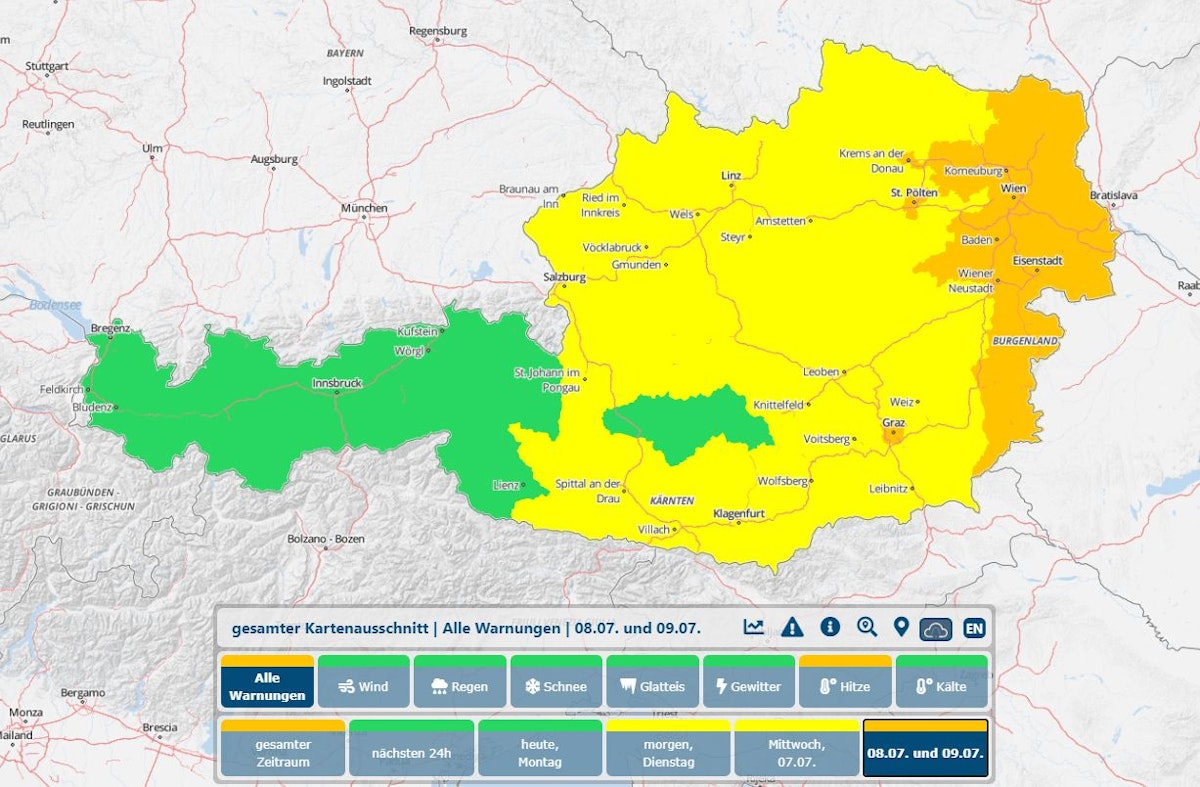The width and height of the screenshot is (1200, 787).
Task: Click the Klagenfurt city label on map
Action: 740,514
